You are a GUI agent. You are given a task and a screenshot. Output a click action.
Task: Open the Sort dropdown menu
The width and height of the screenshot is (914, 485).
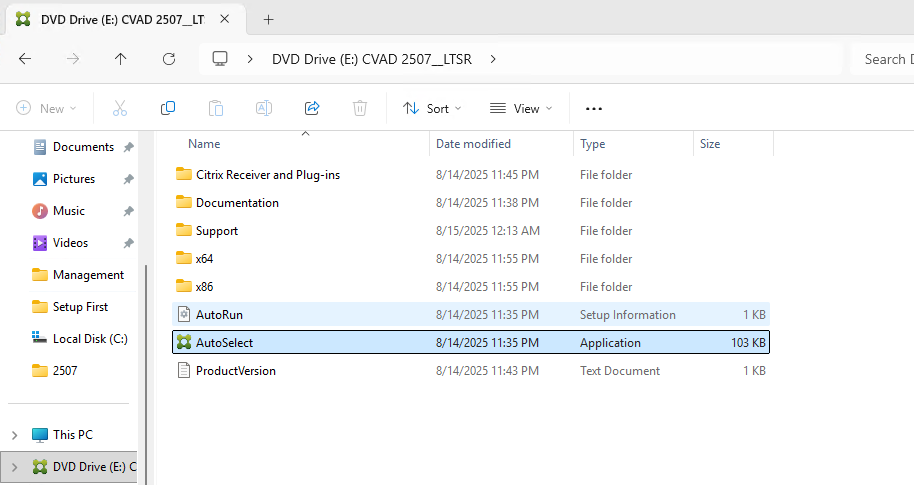pos(432,108)
